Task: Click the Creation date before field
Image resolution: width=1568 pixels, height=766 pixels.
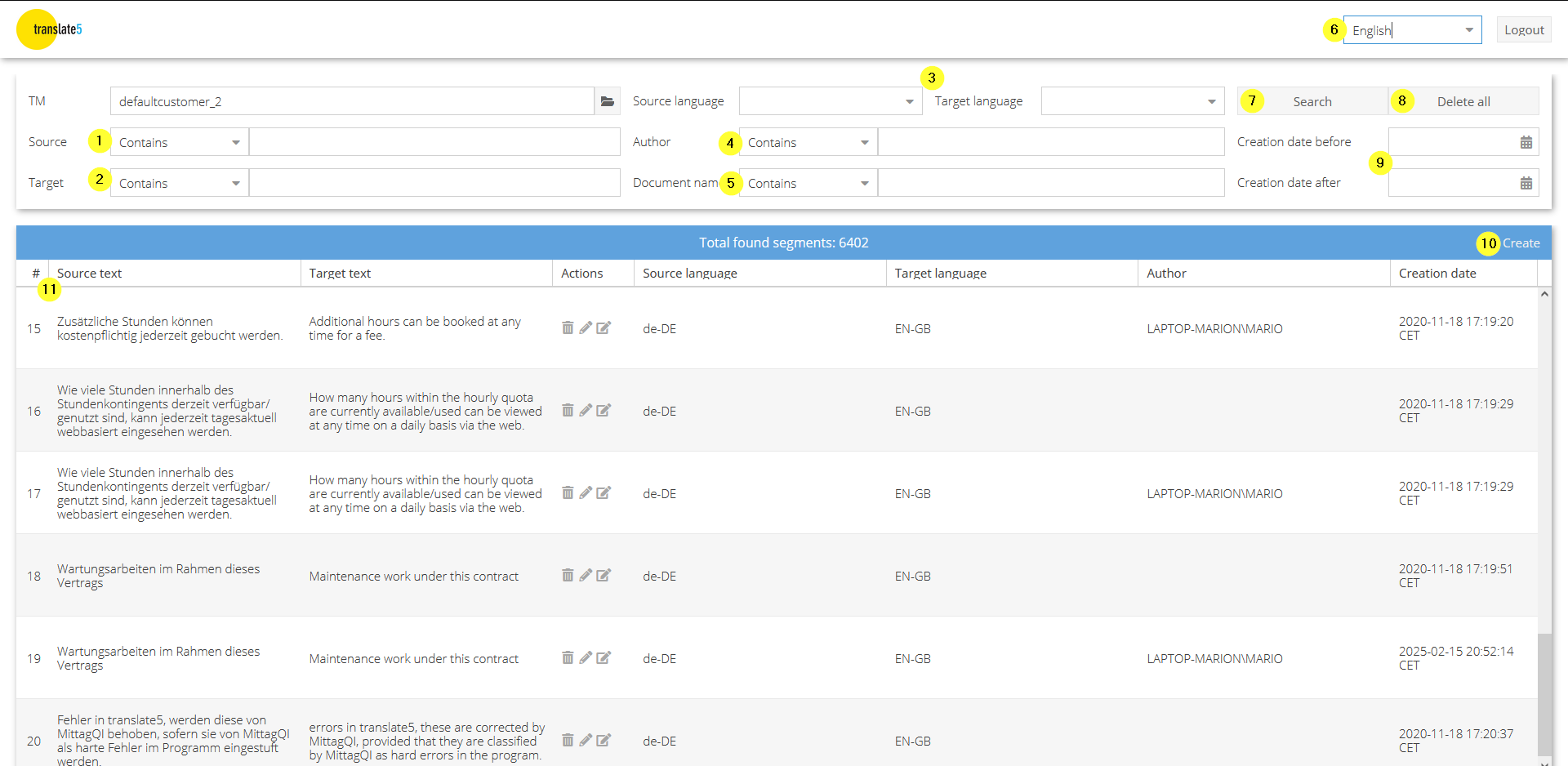Action: pos(1451,142)
